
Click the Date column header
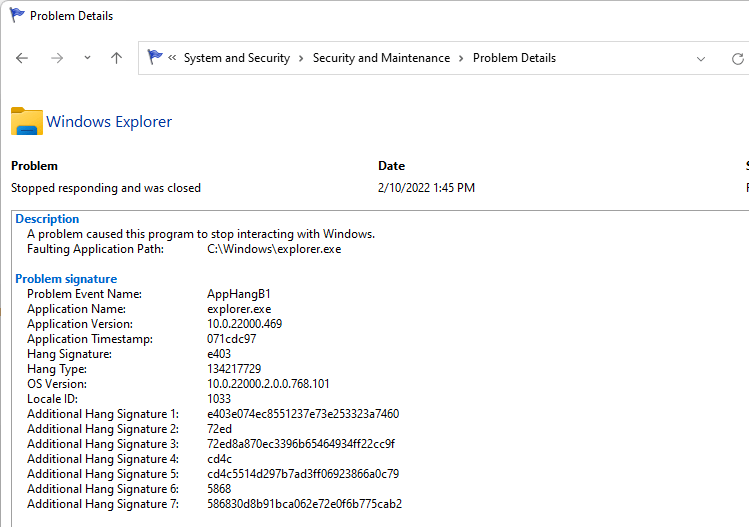click(x=391, y=166)
